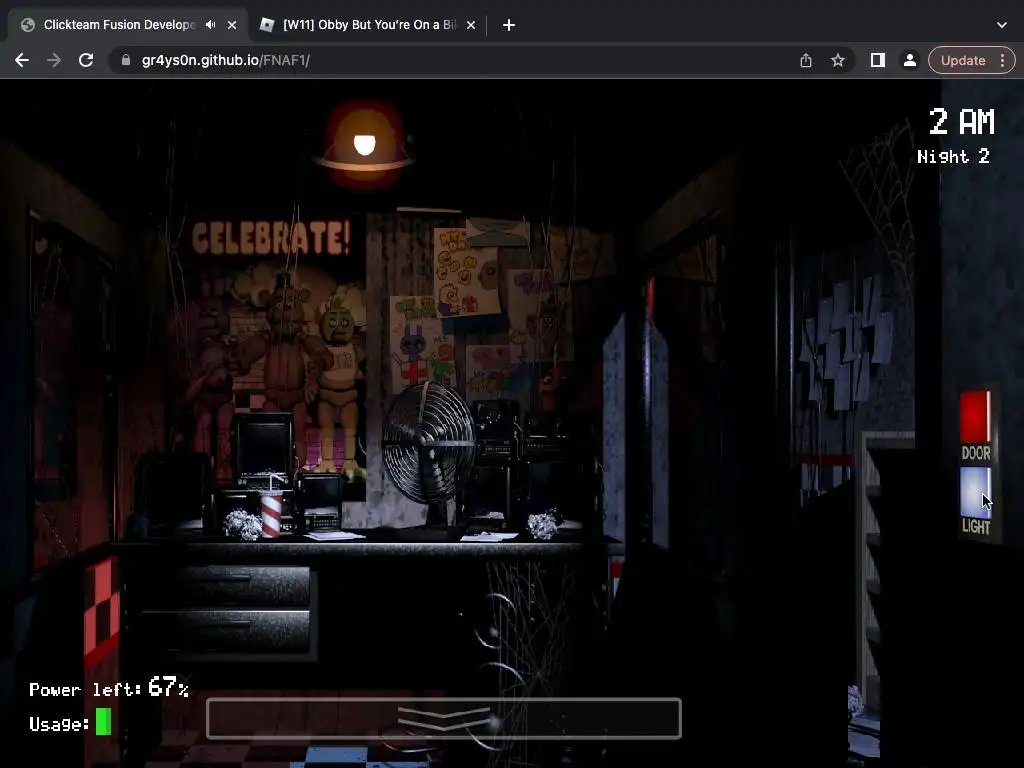Close the Clickteam Fusion Developer tab
1024x768 pixels.
232,25
